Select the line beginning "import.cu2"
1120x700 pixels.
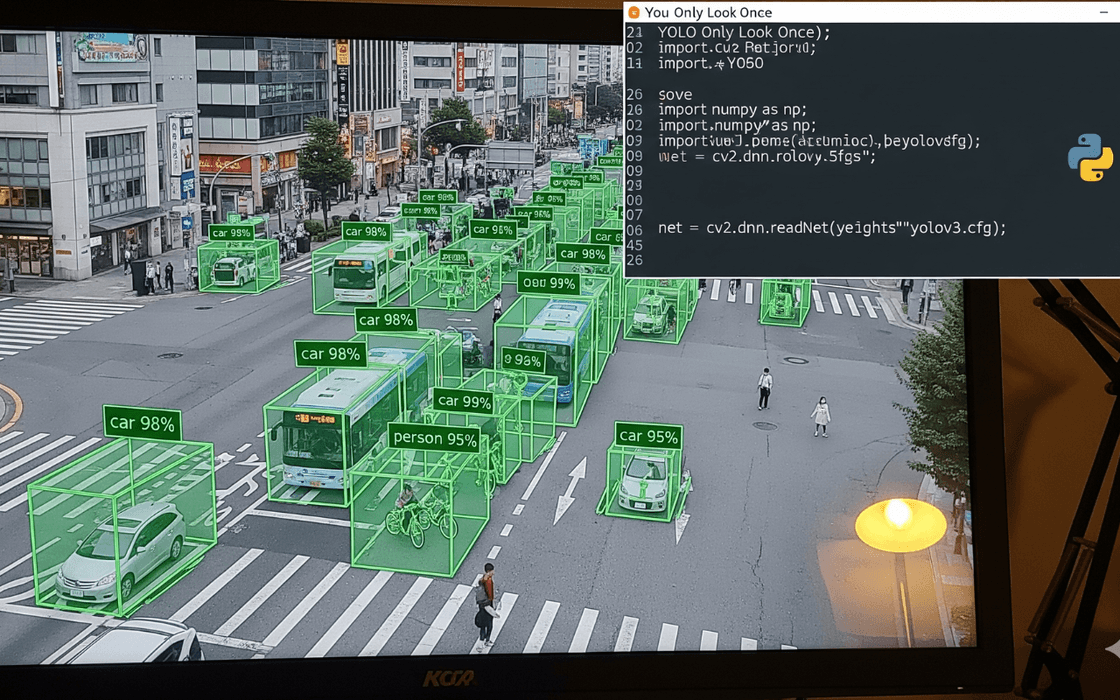click(x=736, y=48)
